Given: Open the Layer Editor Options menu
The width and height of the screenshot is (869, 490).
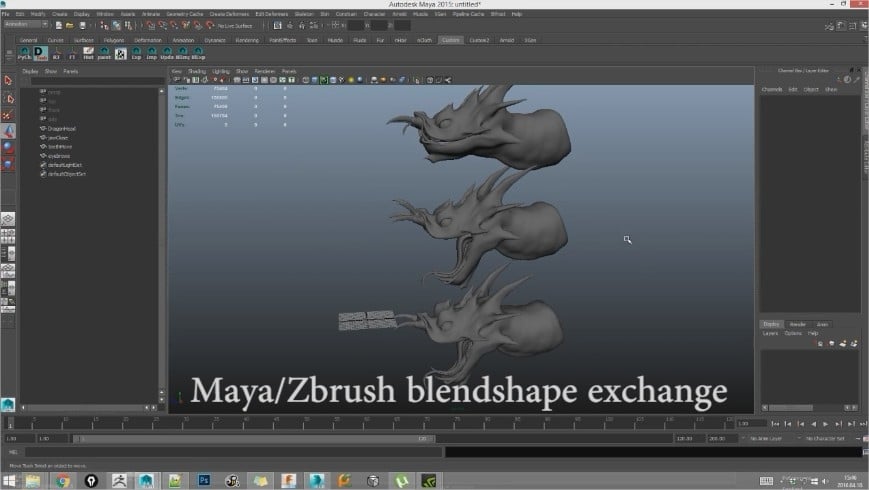Looking at the screenshot, I should pyautogui.click(x=793, y=334).
